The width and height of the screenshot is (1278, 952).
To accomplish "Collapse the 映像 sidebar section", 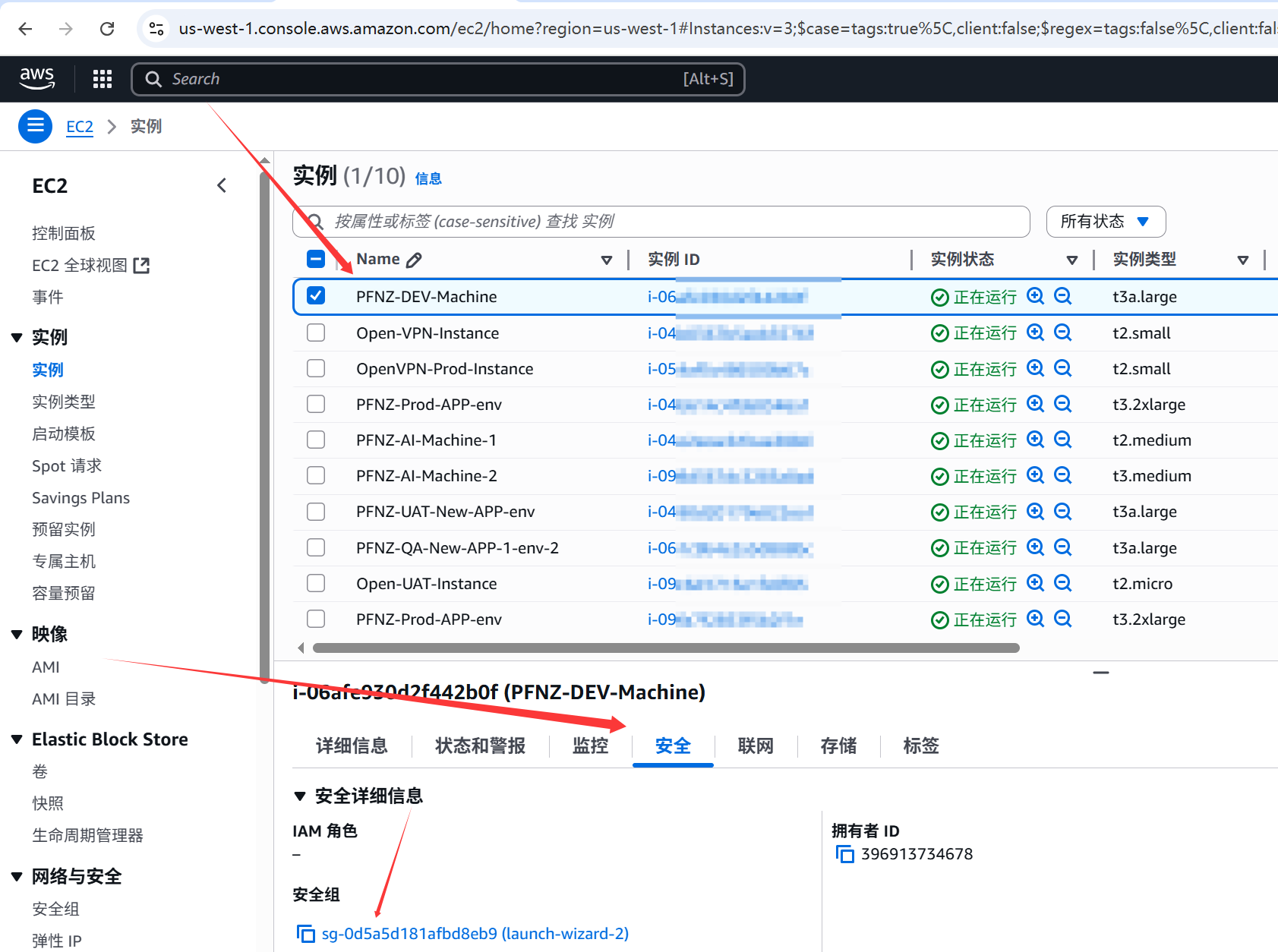I will 17,634.
